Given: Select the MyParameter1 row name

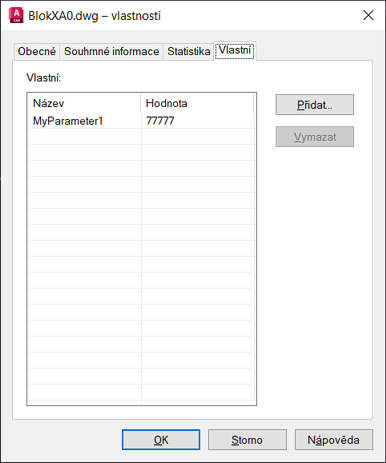Looking at the screenshot, I should point(68,121).
